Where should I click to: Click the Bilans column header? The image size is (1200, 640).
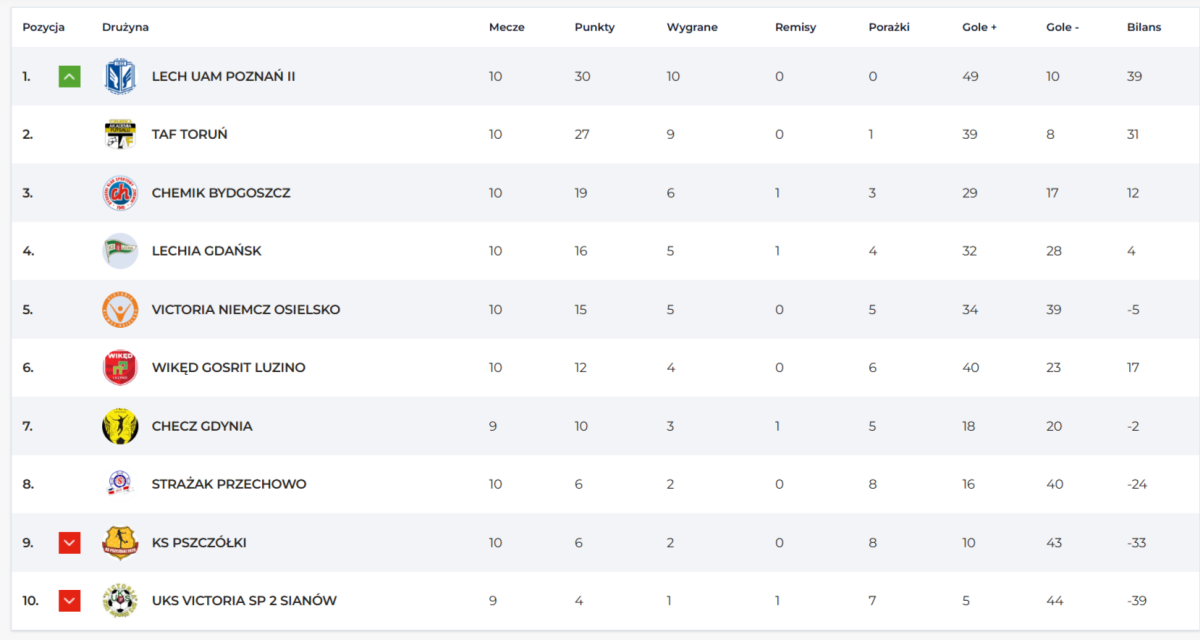point(1144,27)
